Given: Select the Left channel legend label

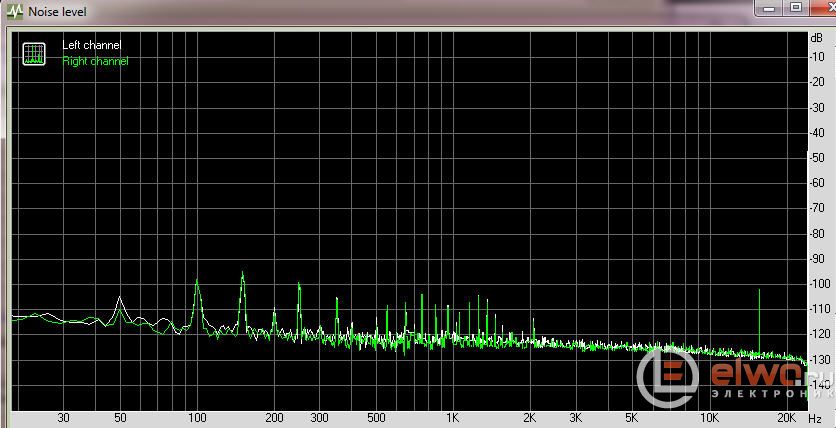Looking at the screenshot, I should [x=91, y=46].
